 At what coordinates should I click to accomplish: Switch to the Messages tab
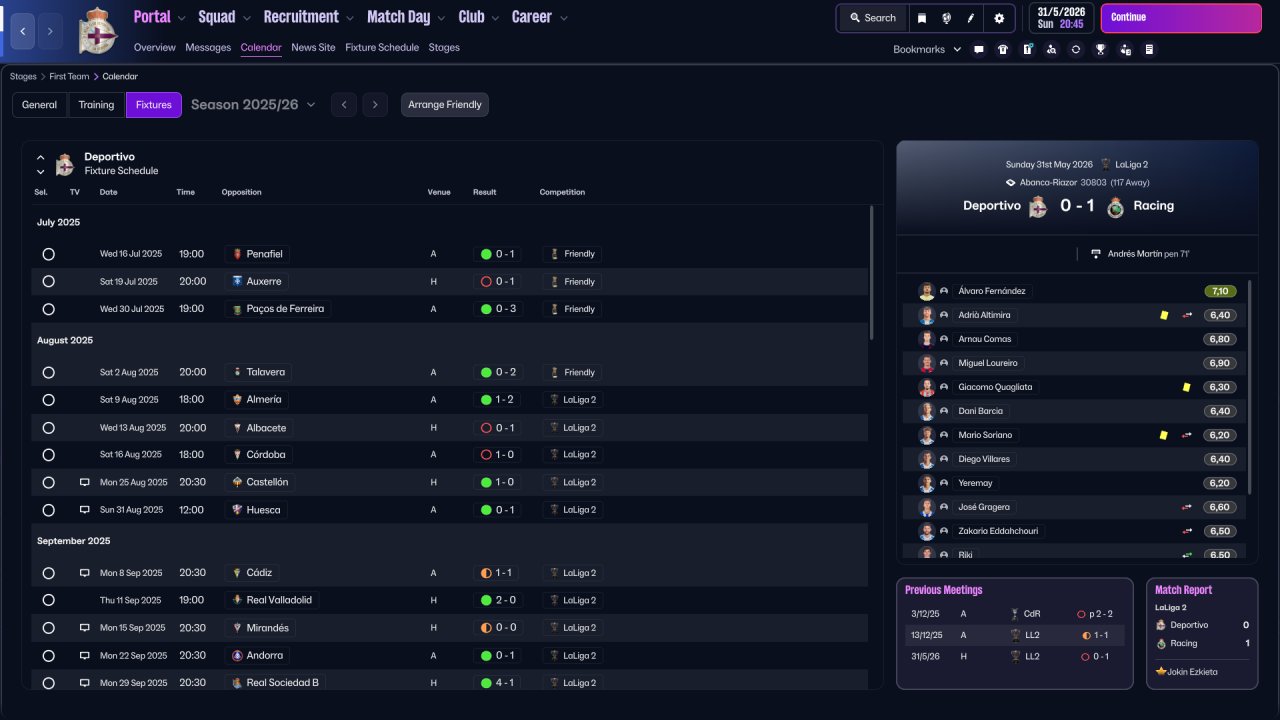pyautogui.click(x=208, y=47)
